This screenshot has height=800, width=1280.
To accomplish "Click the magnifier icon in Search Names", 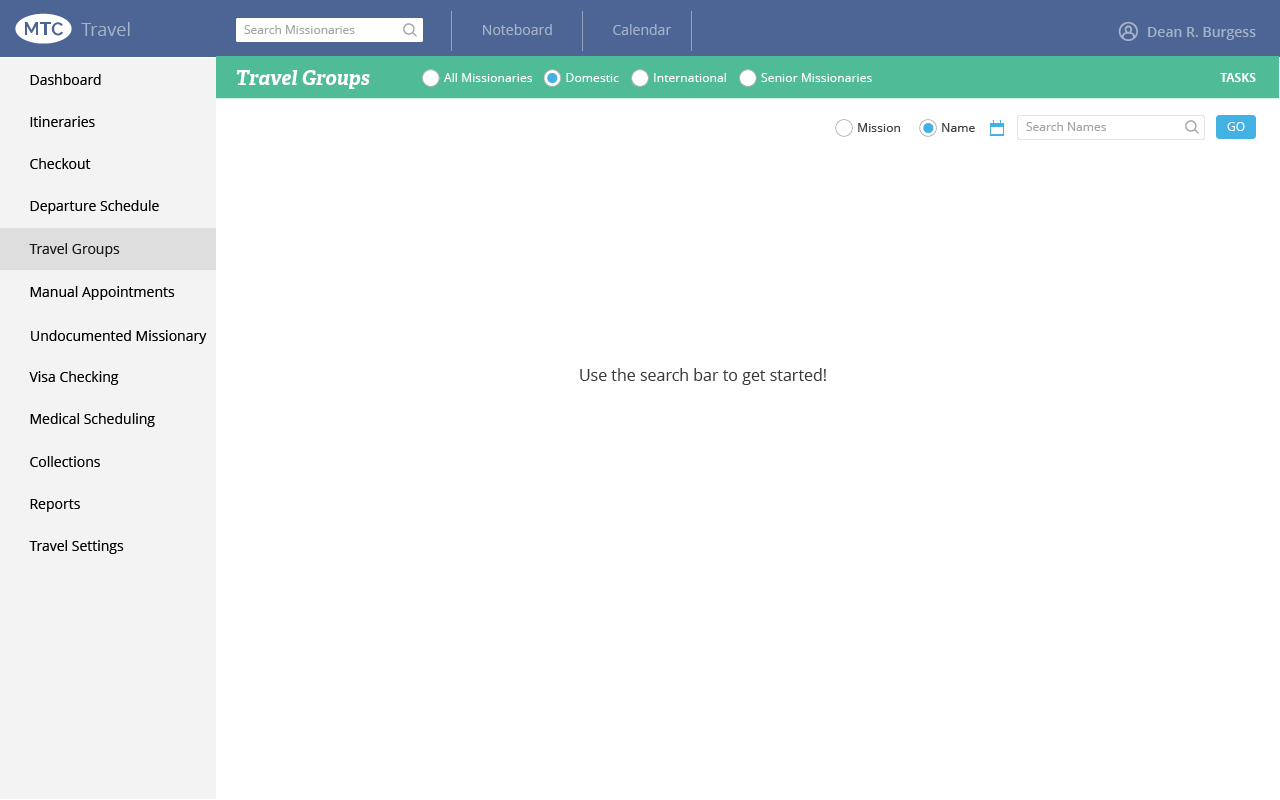I will coord(1191,127).
